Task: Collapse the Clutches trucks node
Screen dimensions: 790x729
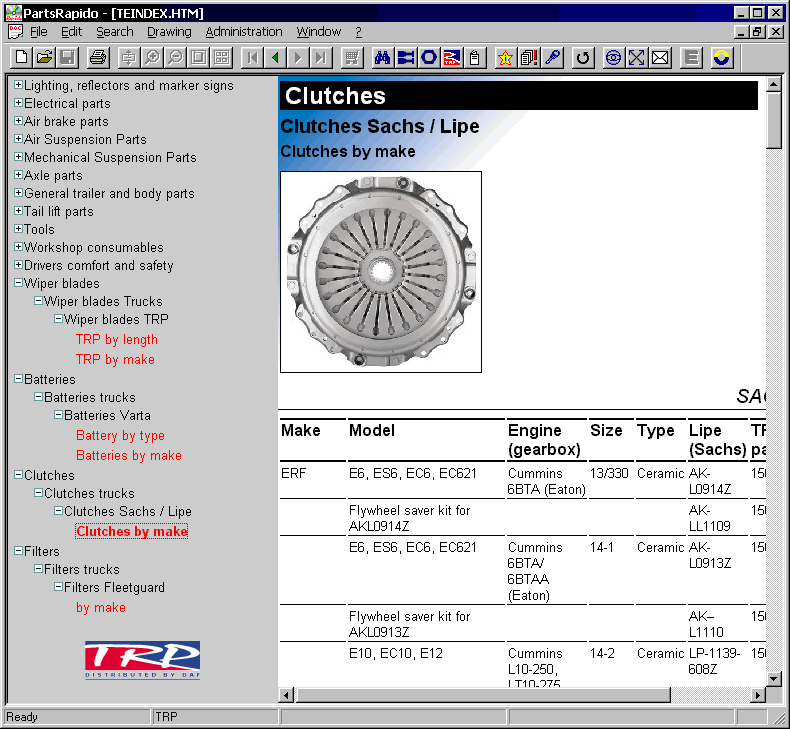Action: (38, 493)
